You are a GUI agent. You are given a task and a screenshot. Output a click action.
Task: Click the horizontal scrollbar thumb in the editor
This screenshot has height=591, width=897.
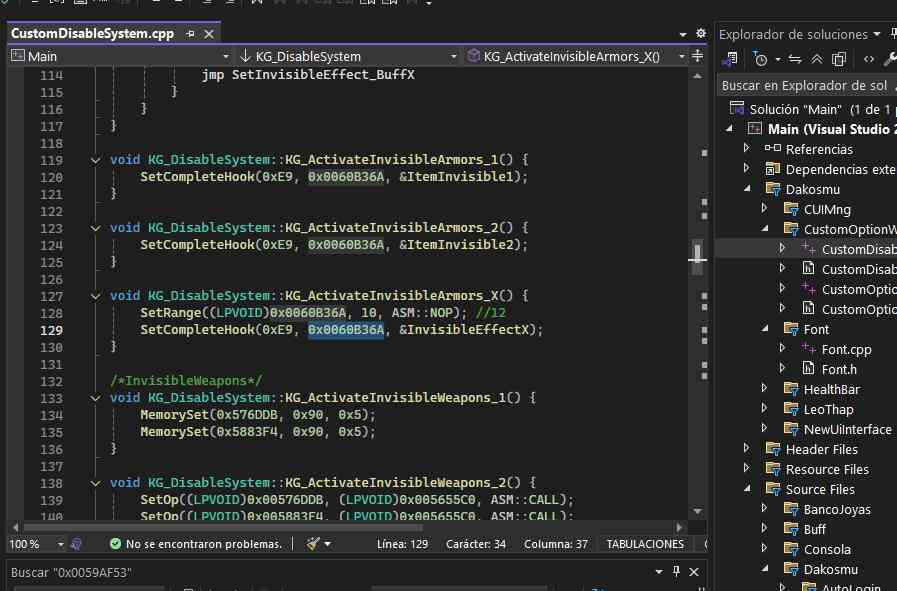point(223,527)
